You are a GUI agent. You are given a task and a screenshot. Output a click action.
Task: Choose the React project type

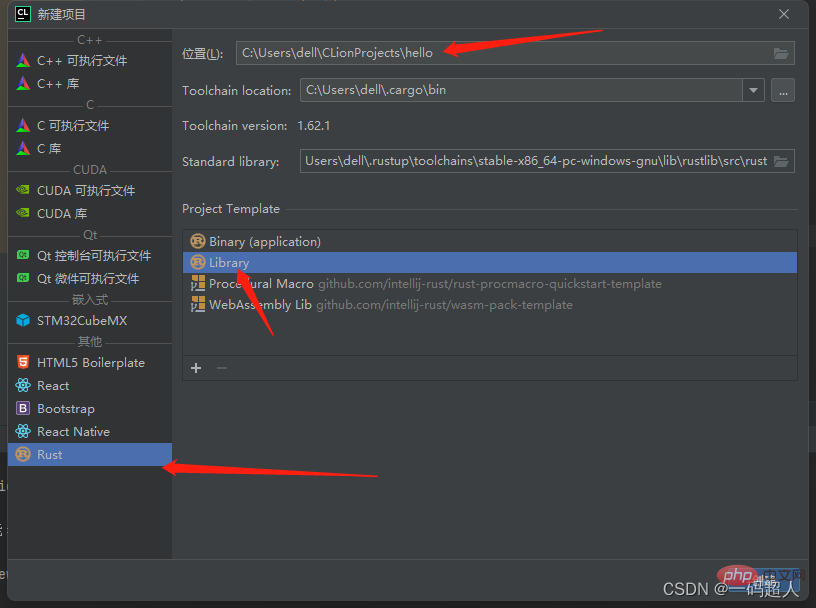(x=90, y=386)
